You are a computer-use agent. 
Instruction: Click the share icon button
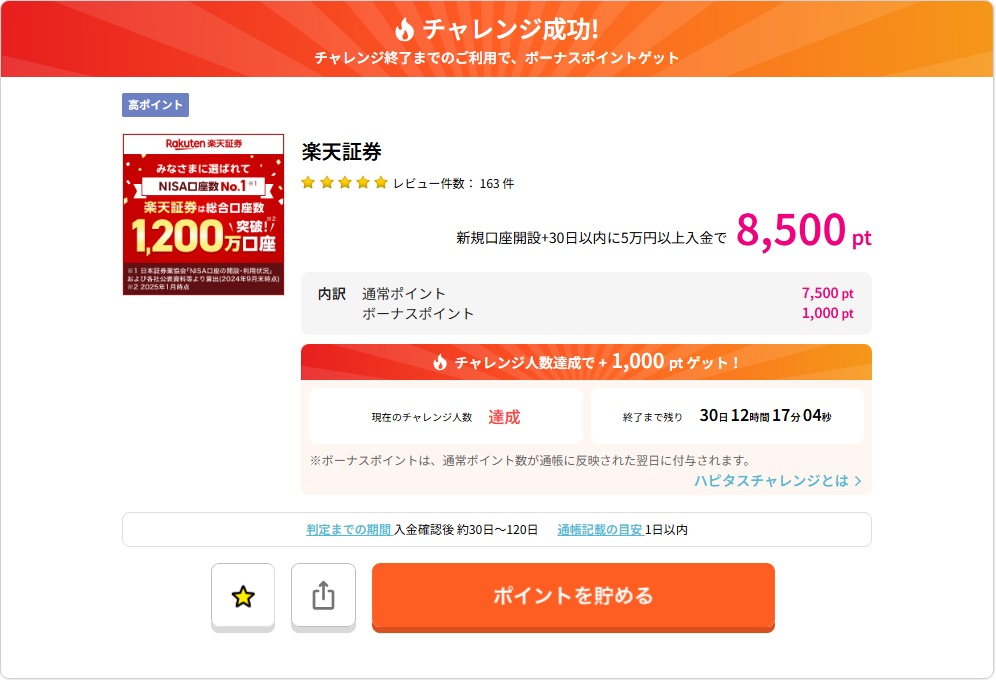tap(323, 596)
